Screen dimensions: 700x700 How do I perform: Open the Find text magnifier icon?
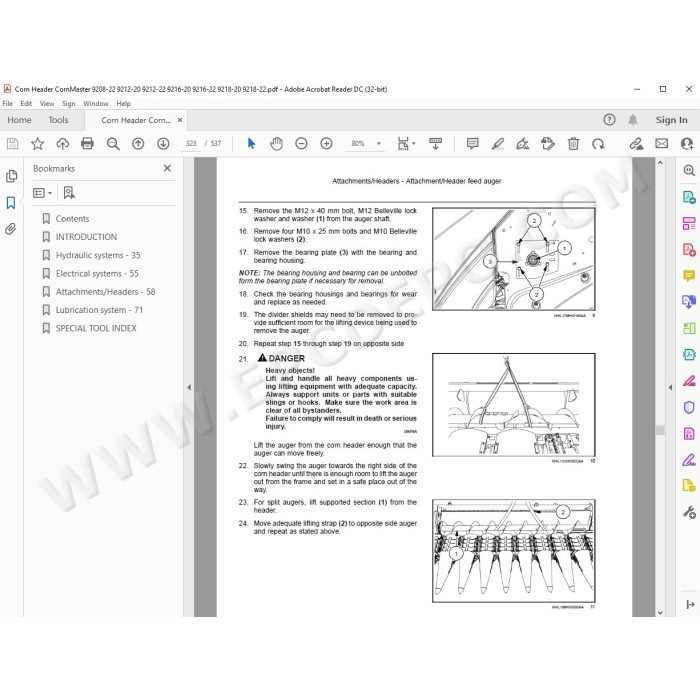point(113,144)
